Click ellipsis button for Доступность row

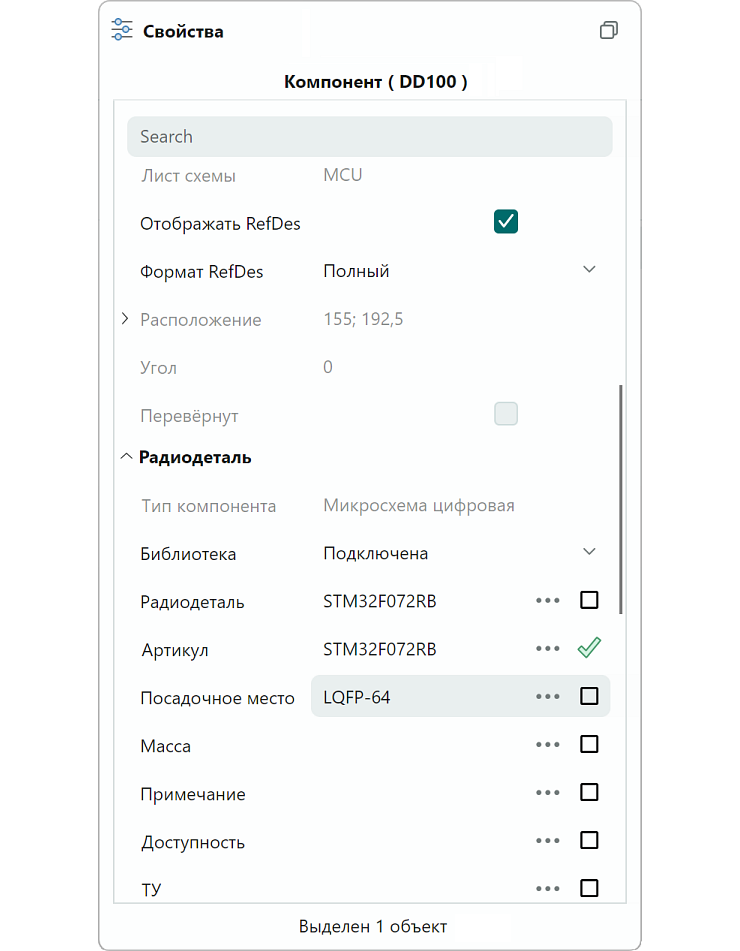click(547, 841)
